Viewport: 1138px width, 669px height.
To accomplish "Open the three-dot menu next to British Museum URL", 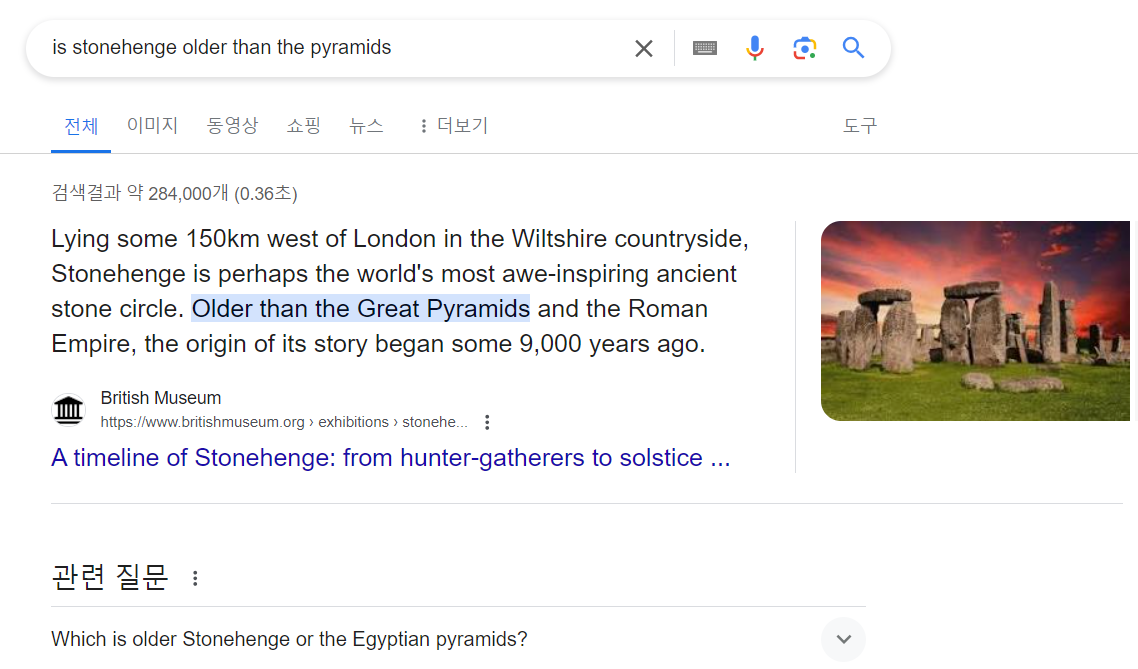I will point(487,422).
